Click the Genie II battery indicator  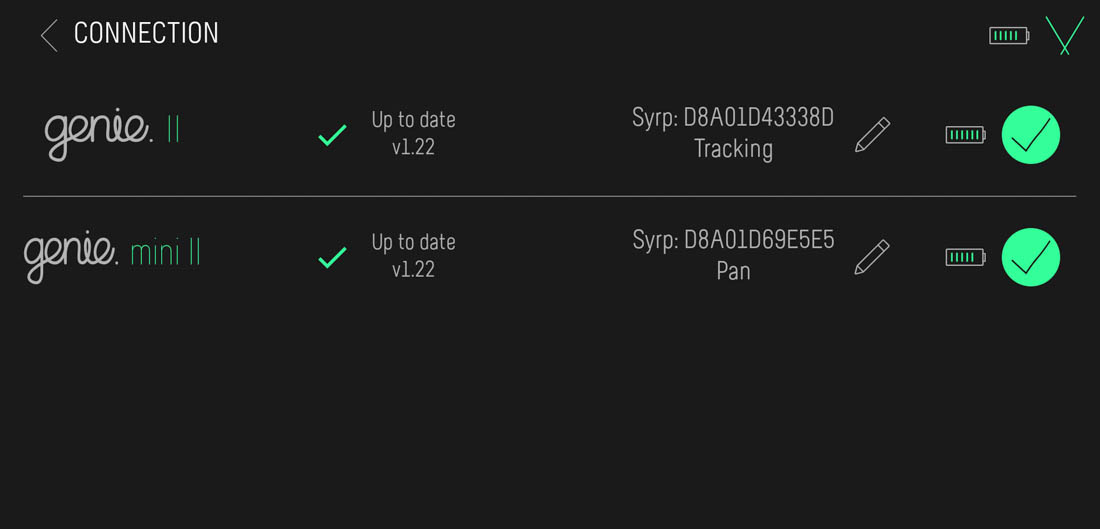point(965,134)
